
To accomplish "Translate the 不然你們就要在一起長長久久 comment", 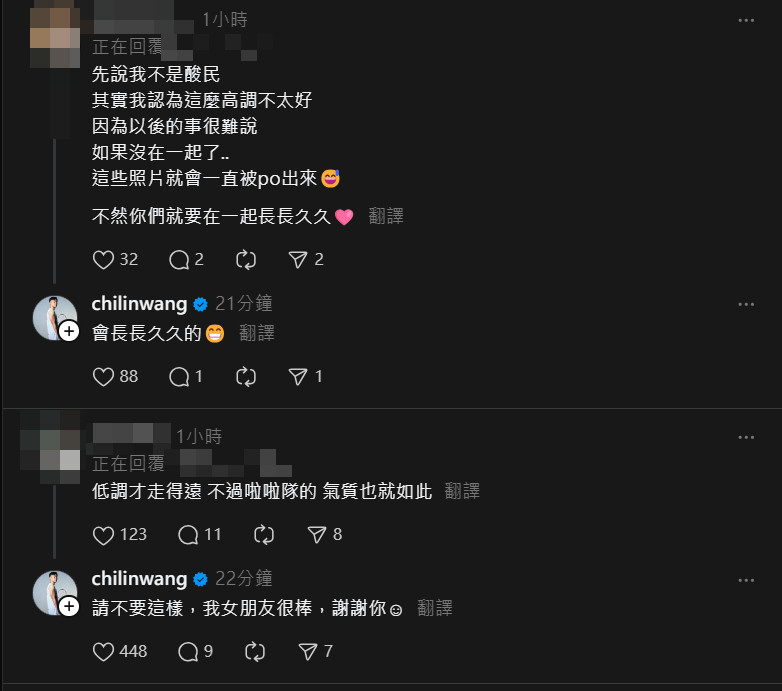I will pyautogui.click(x=386, y=216).
